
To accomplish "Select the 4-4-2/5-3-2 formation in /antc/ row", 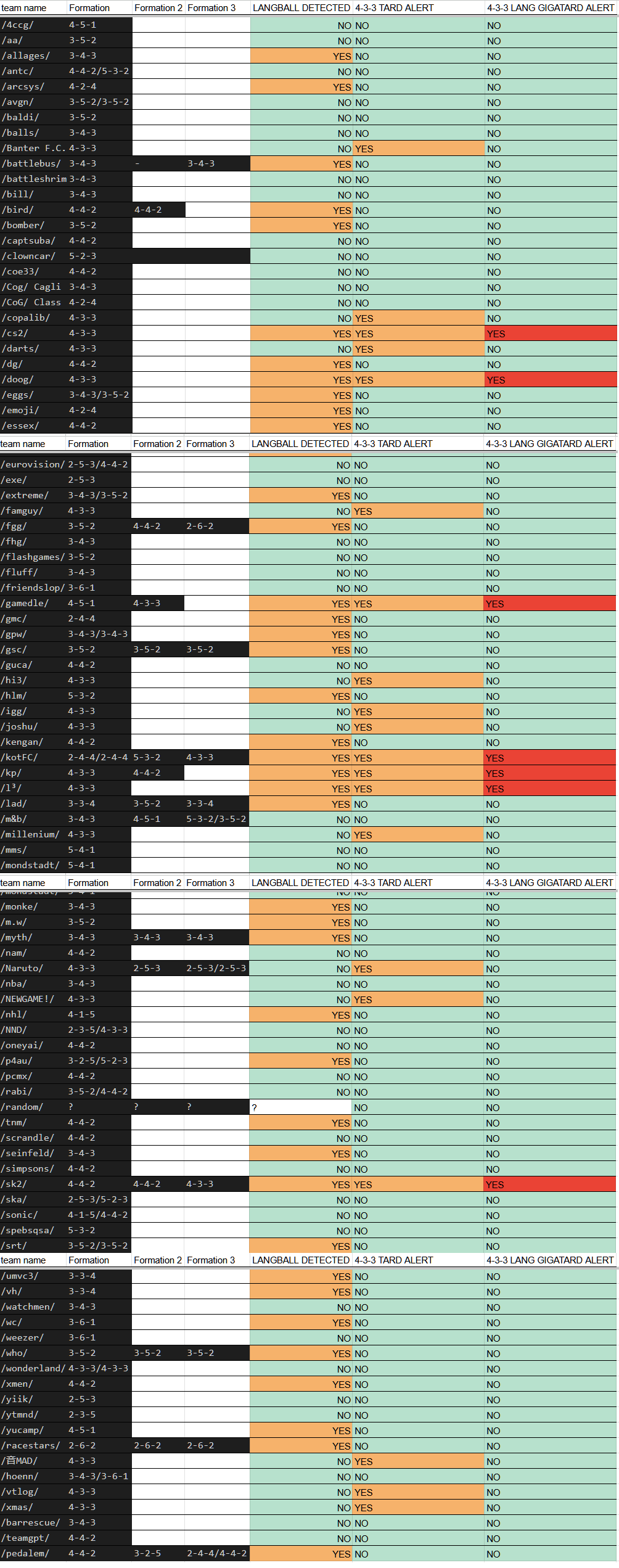I will pos(100,72).
